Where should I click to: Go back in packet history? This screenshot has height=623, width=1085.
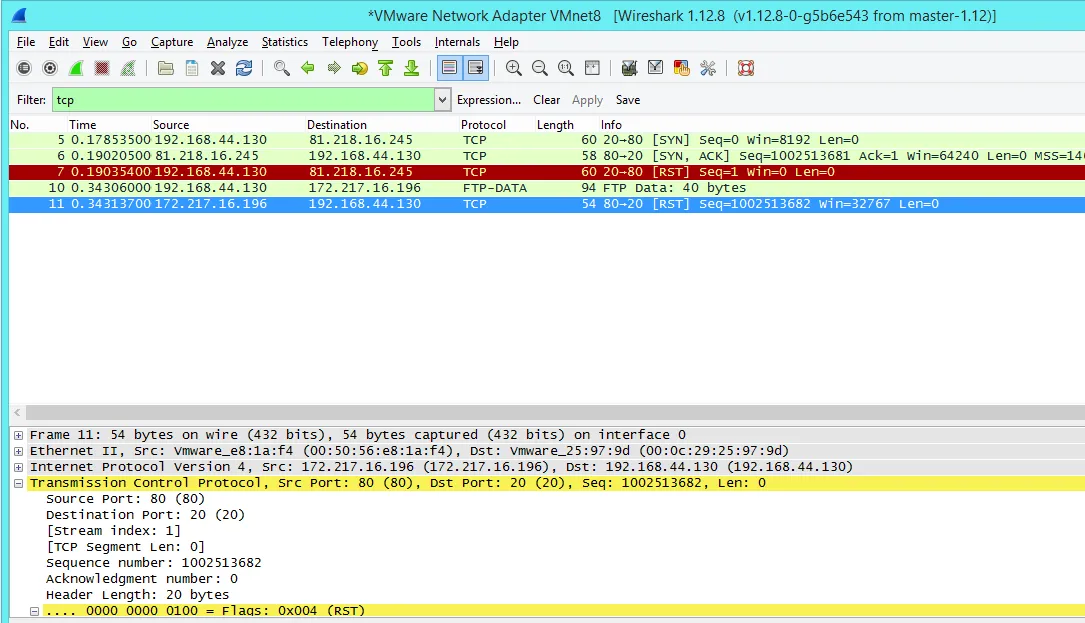point(308,68)
